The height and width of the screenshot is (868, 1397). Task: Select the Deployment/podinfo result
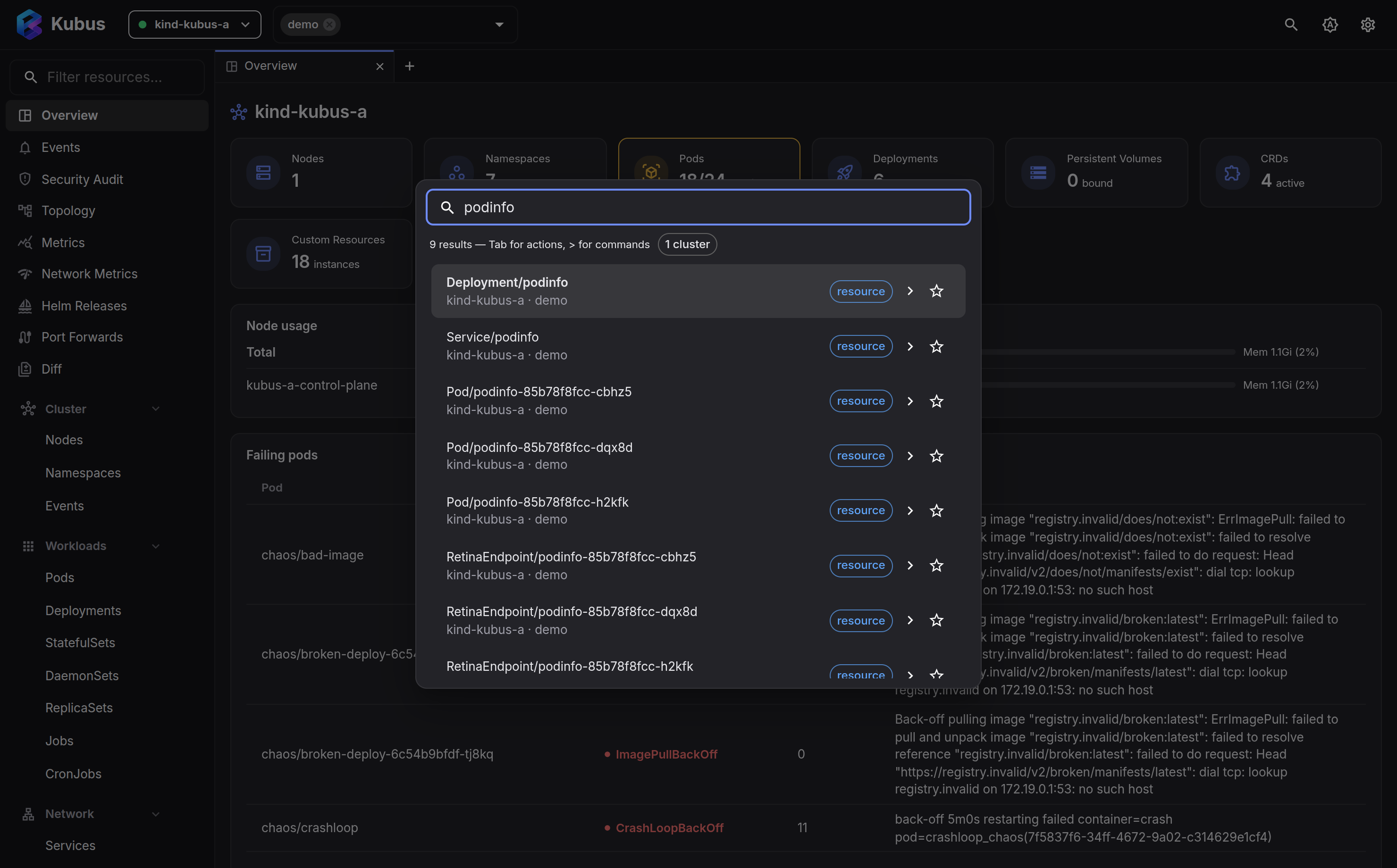pos(698,291)
